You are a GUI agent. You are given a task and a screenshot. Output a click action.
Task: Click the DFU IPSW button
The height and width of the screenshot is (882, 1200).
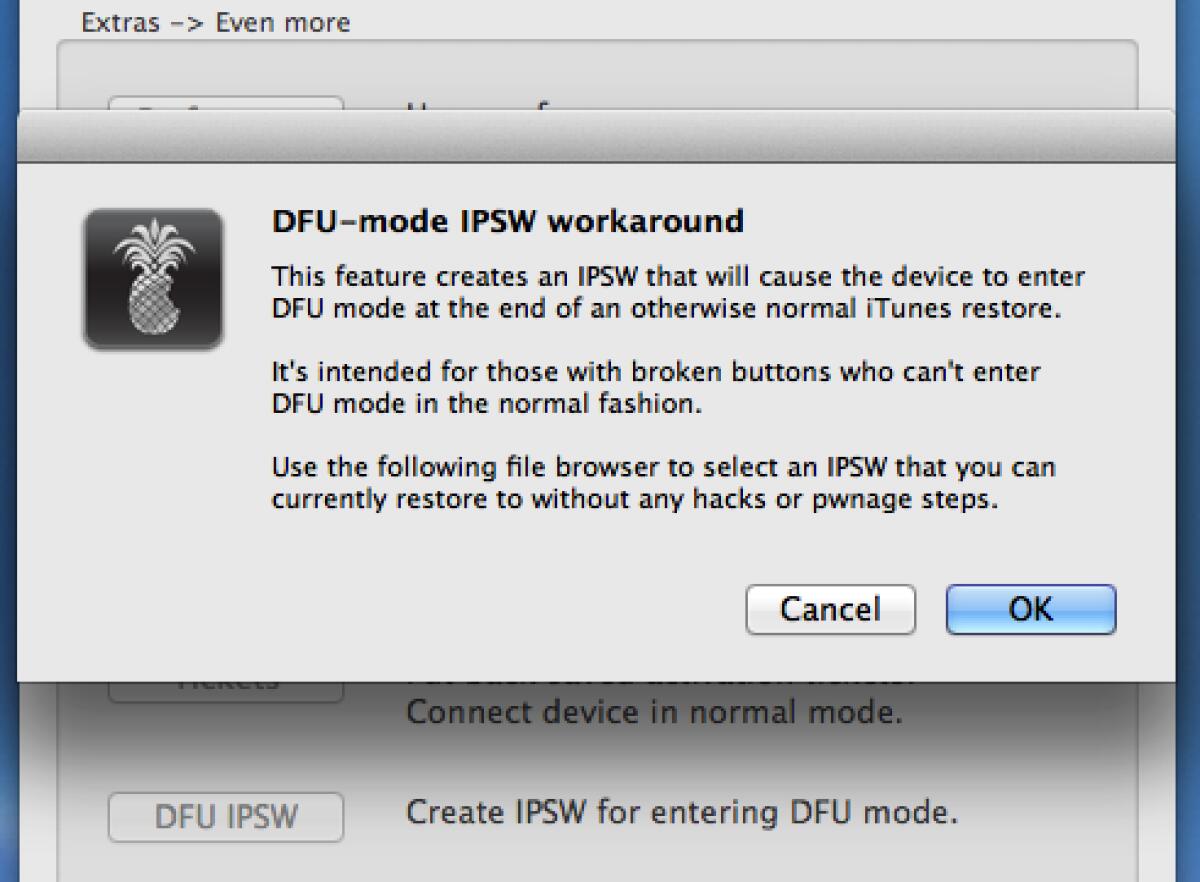(x=226, y=817)
